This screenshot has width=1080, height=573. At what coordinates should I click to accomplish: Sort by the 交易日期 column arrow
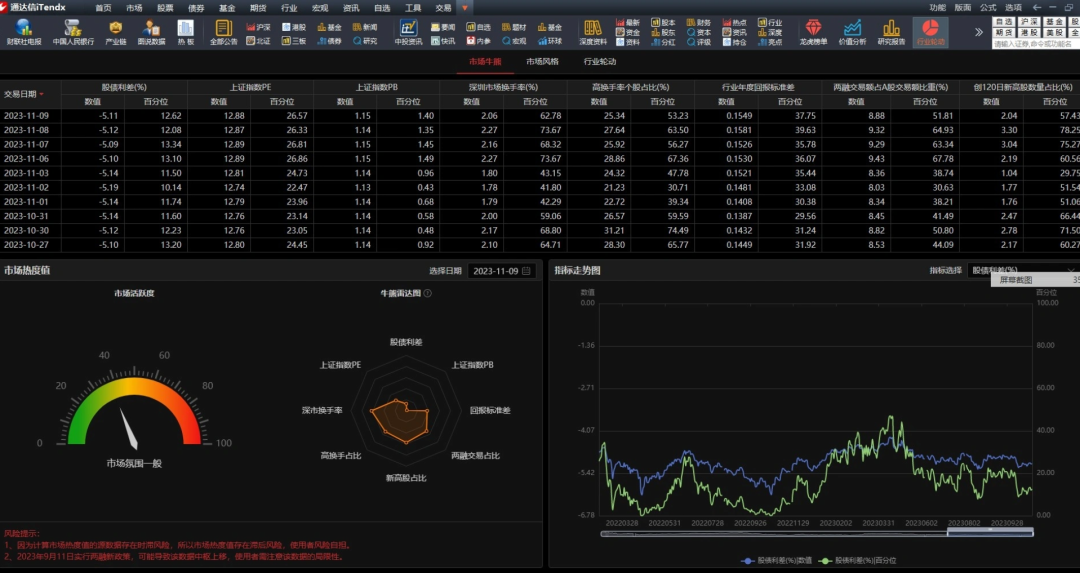(x=41, y=94)
